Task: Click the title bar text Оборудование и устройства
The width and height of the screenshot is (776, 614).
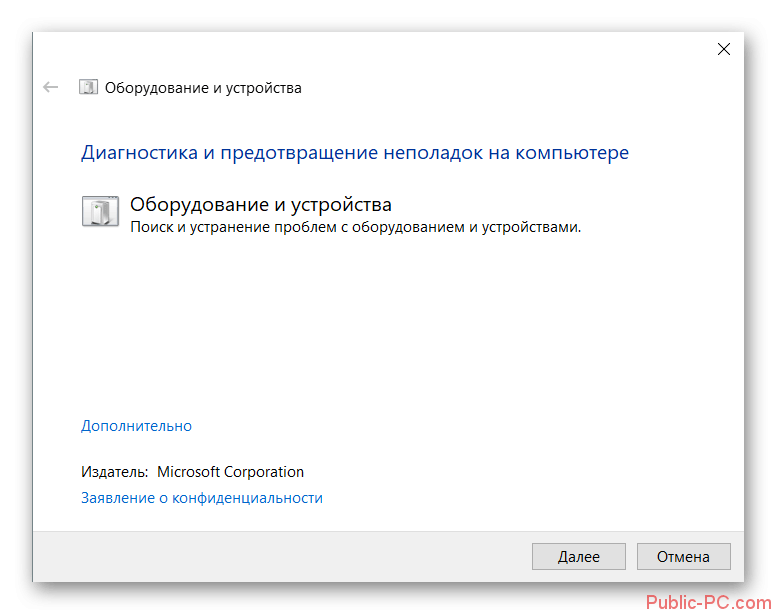Action: click(203, 88)
